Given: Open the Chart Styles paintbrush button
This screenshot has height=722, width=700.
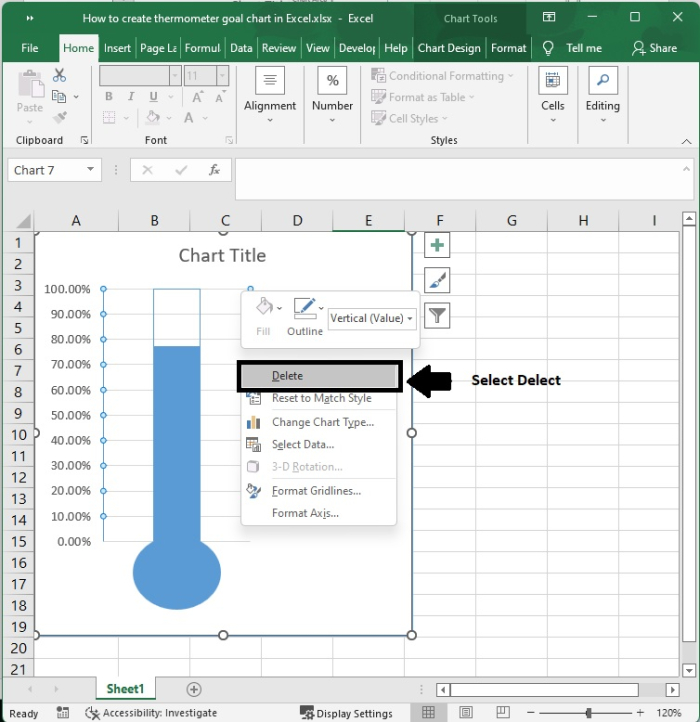Looking at the screenshot, I should point(437,280).
